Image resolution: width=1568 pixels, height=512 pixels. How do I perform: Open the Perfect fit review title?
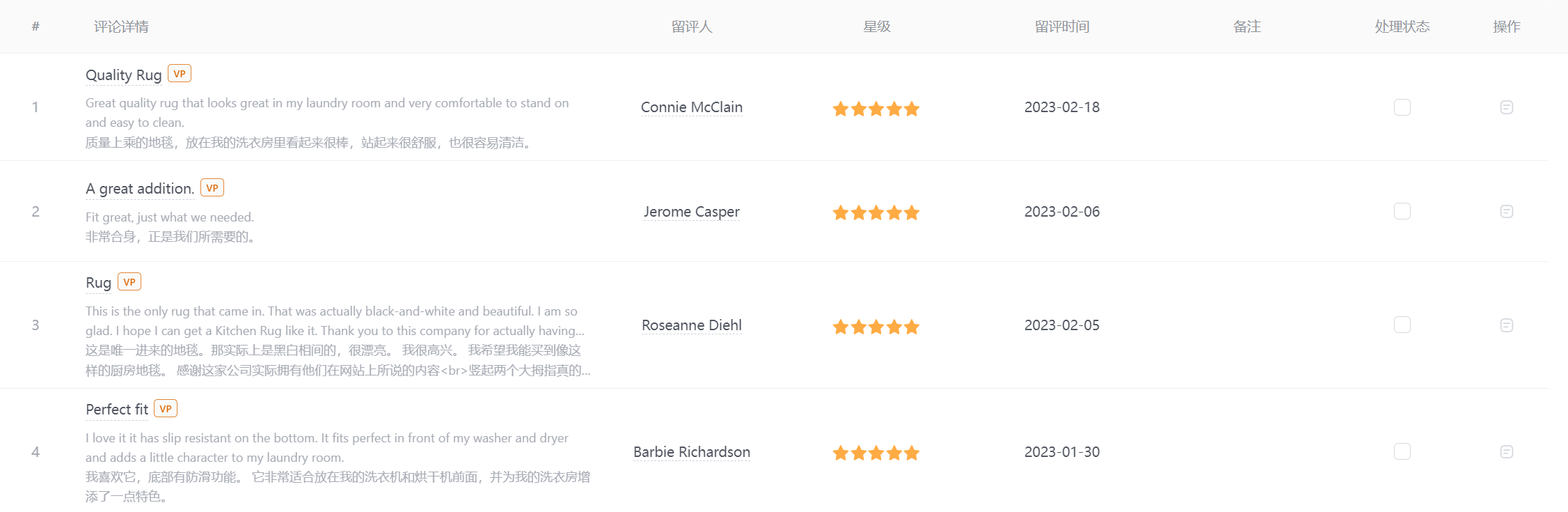click(117, 410)
